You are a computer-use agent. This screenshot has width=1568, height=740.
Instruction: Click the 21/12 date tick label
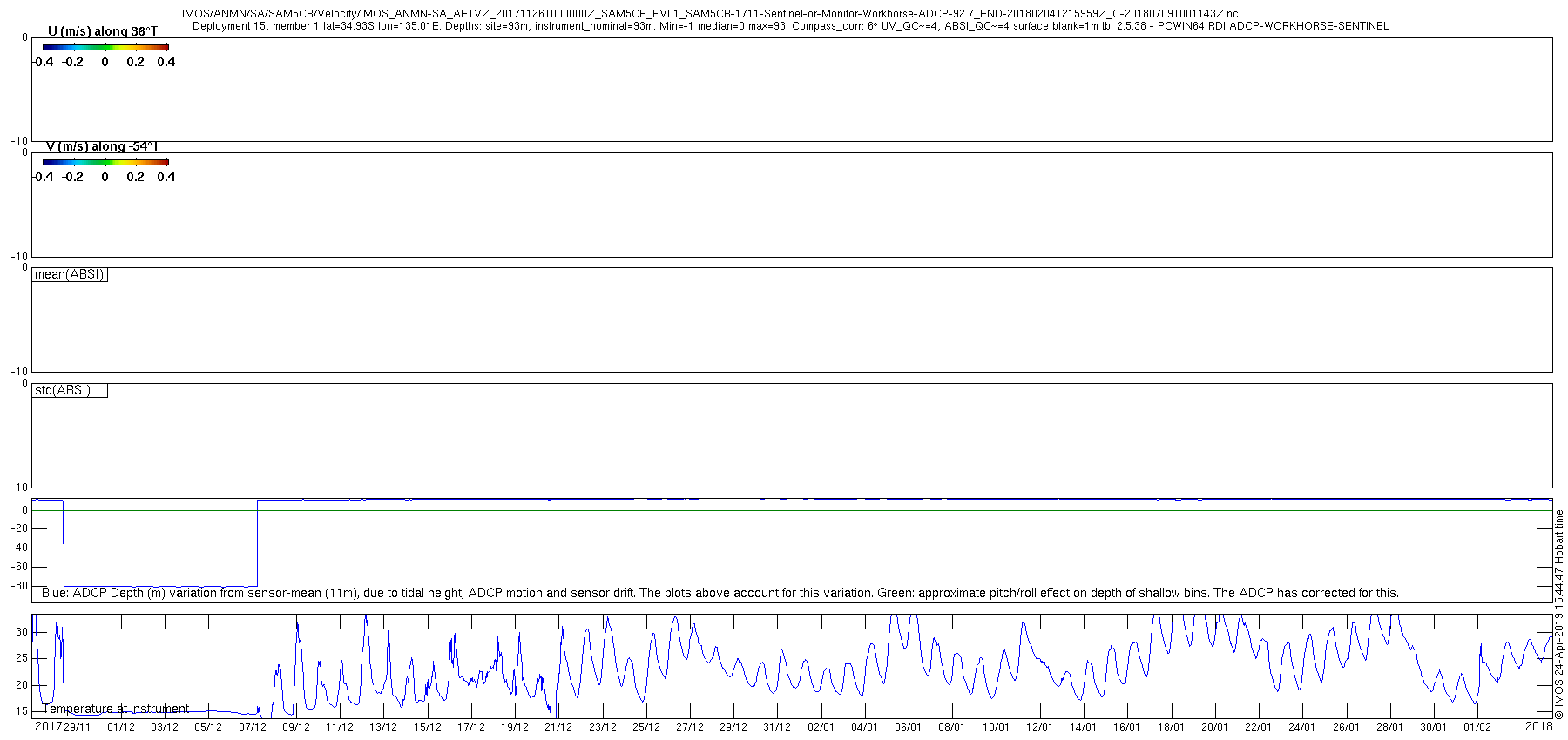tap(558, 728)
